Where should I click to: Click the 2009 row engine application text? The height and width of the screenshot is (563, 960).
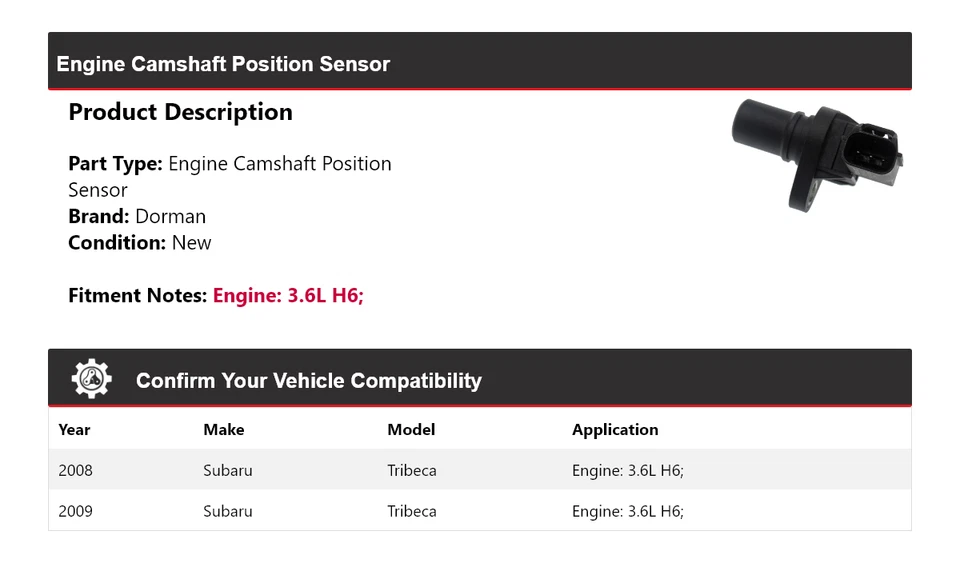click(x=627, y=511)
